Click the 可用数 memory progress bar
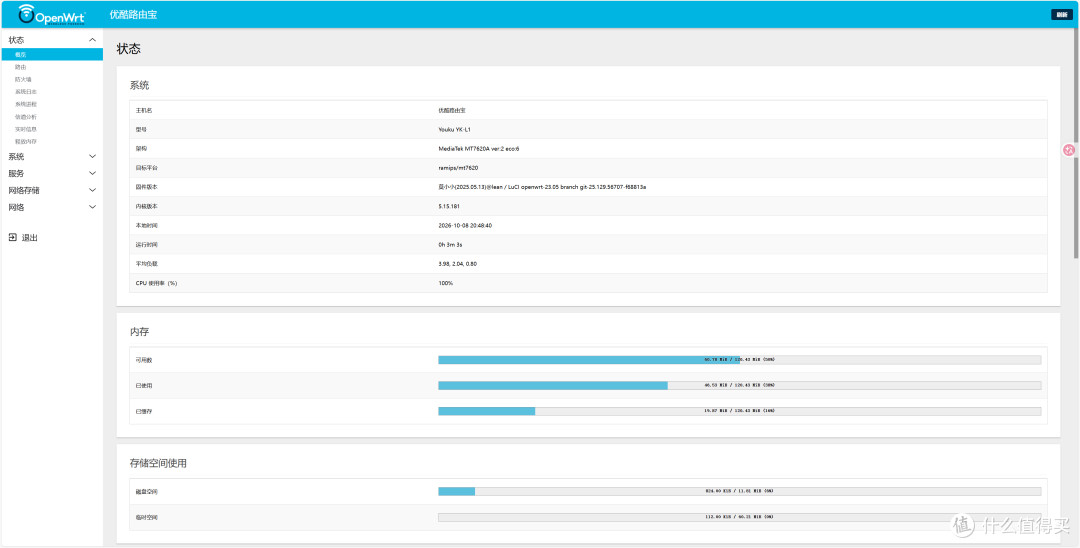1080x548 pixels. pyautogui.click(x=740, y=359)
